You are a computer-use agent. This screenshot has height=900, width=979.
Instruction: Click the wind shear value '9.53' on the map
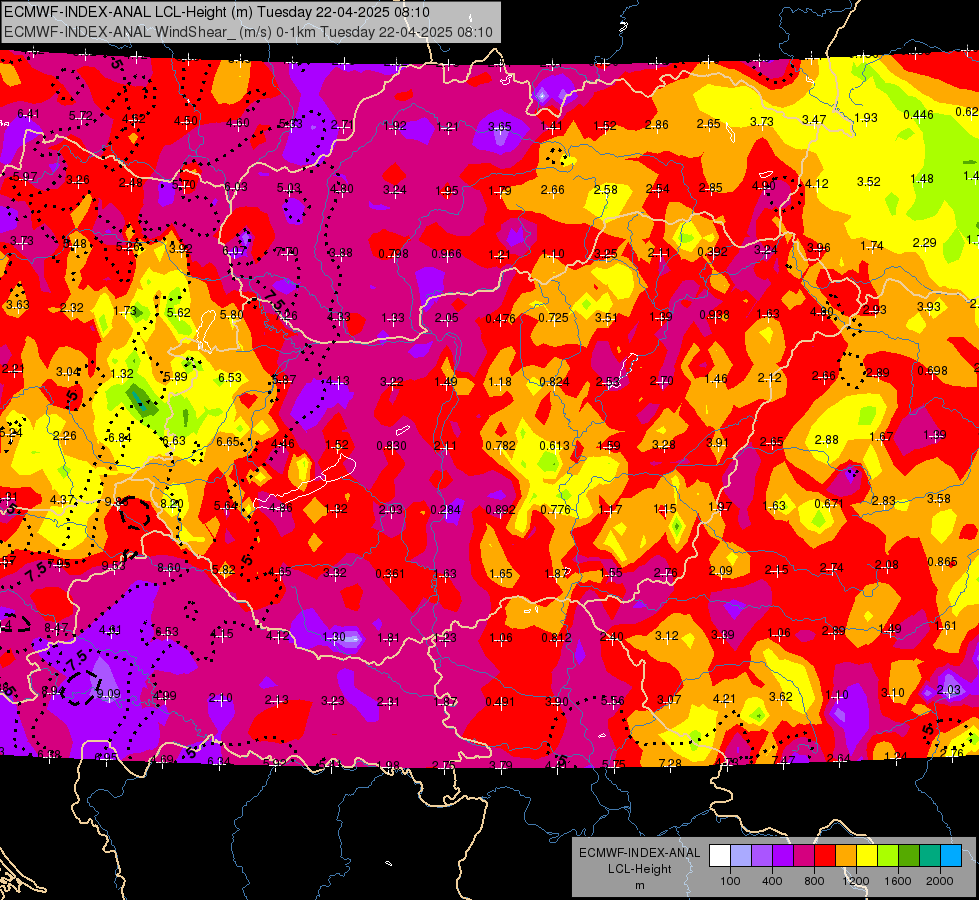(114, 565)
